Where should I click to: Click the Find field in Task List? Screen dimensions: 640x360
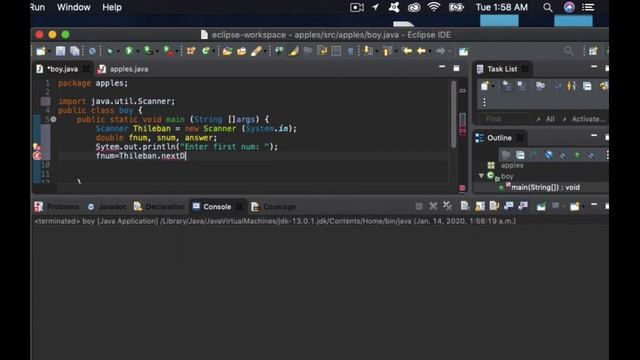pyautogui.click(x=505, y=119)
